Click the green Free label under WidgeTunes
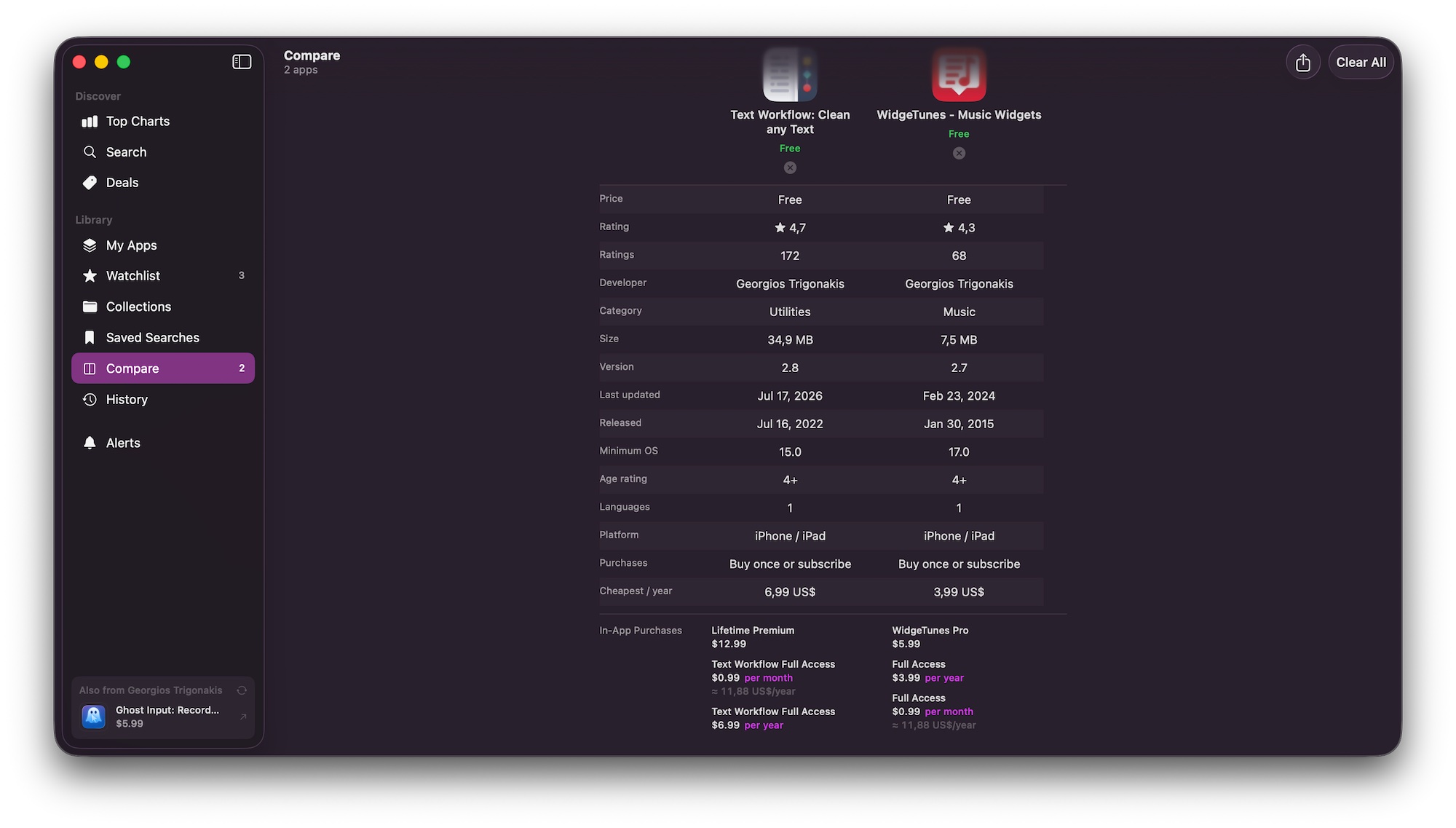The height and width of the screenshot is (828, 1456). (959, 134)
